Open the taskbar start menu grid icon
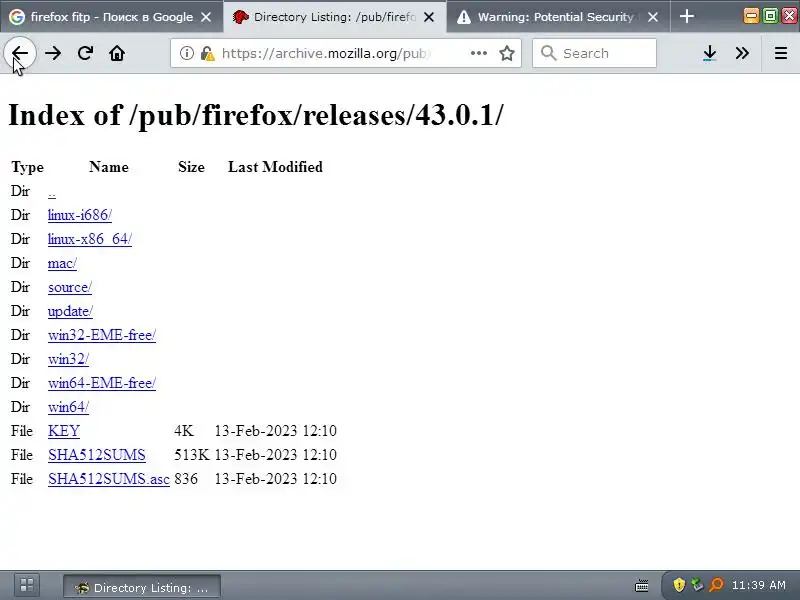 pos(27,585)
